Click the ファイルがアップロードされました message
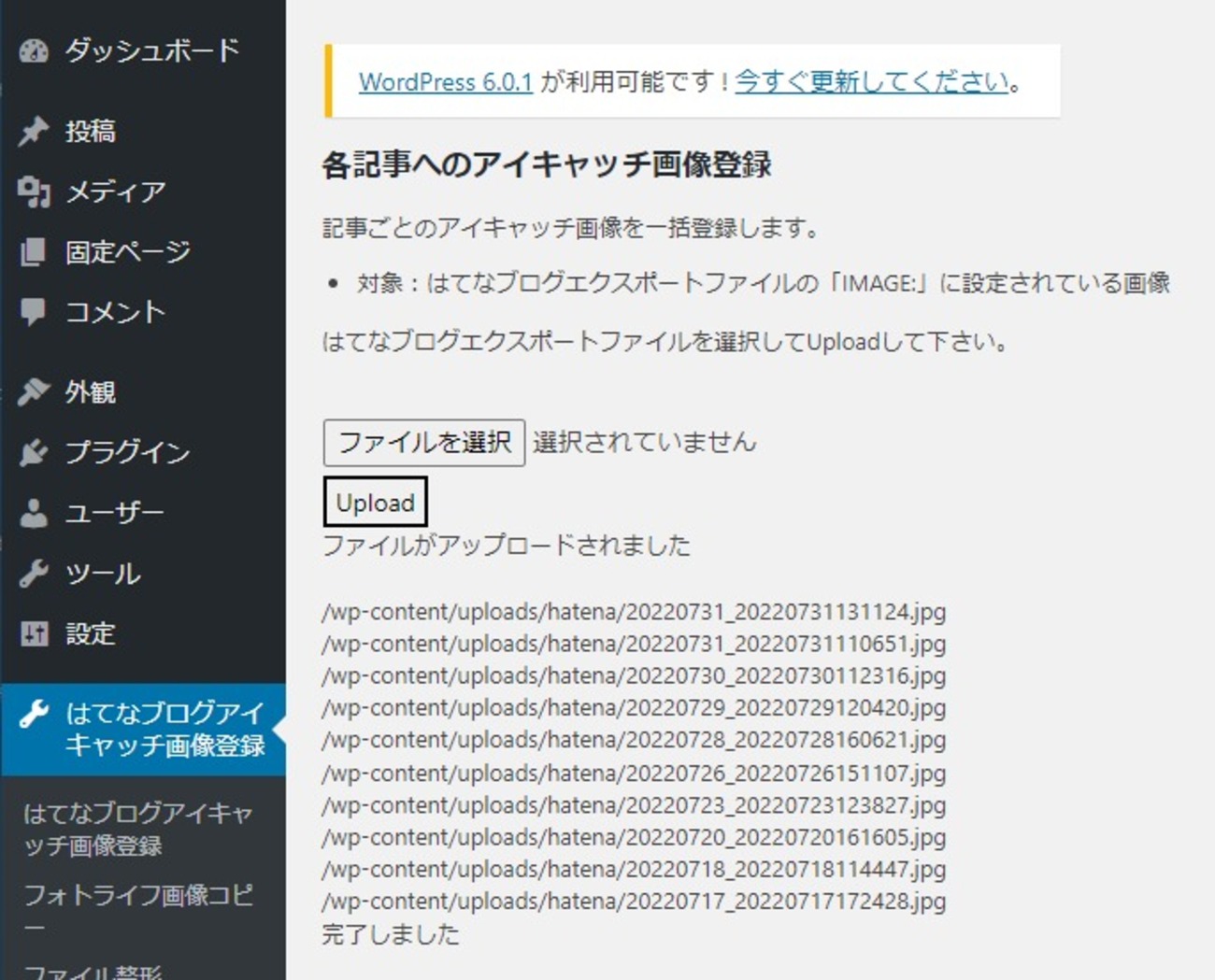 [506, 546]
